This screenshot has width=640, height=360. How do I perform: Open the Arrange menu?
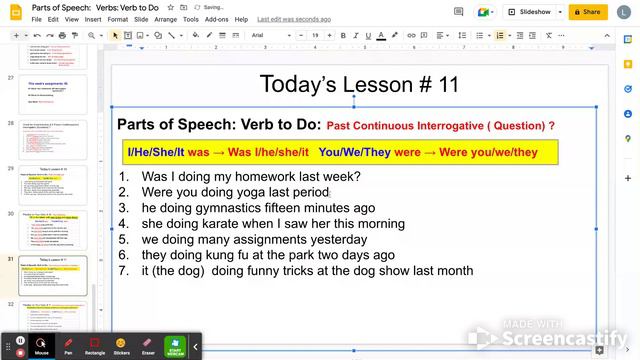click(165, 19)
